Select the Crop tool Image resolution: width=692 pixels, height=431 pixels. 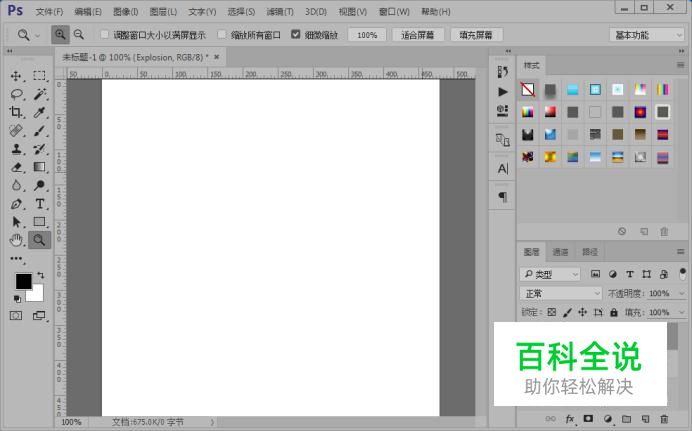16,112
